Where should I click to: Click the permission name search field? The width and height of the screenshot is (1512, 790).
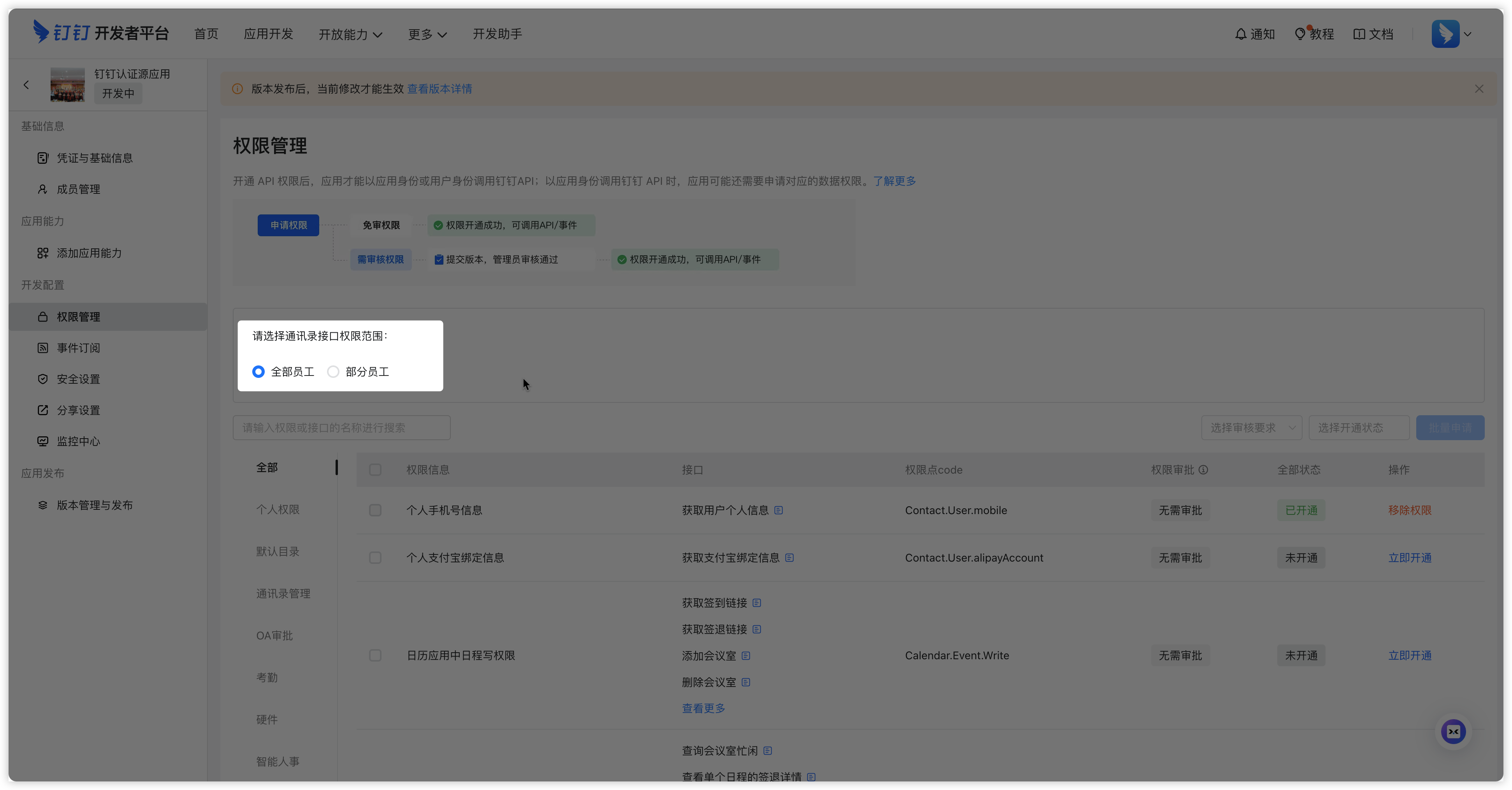click(341, 428)
